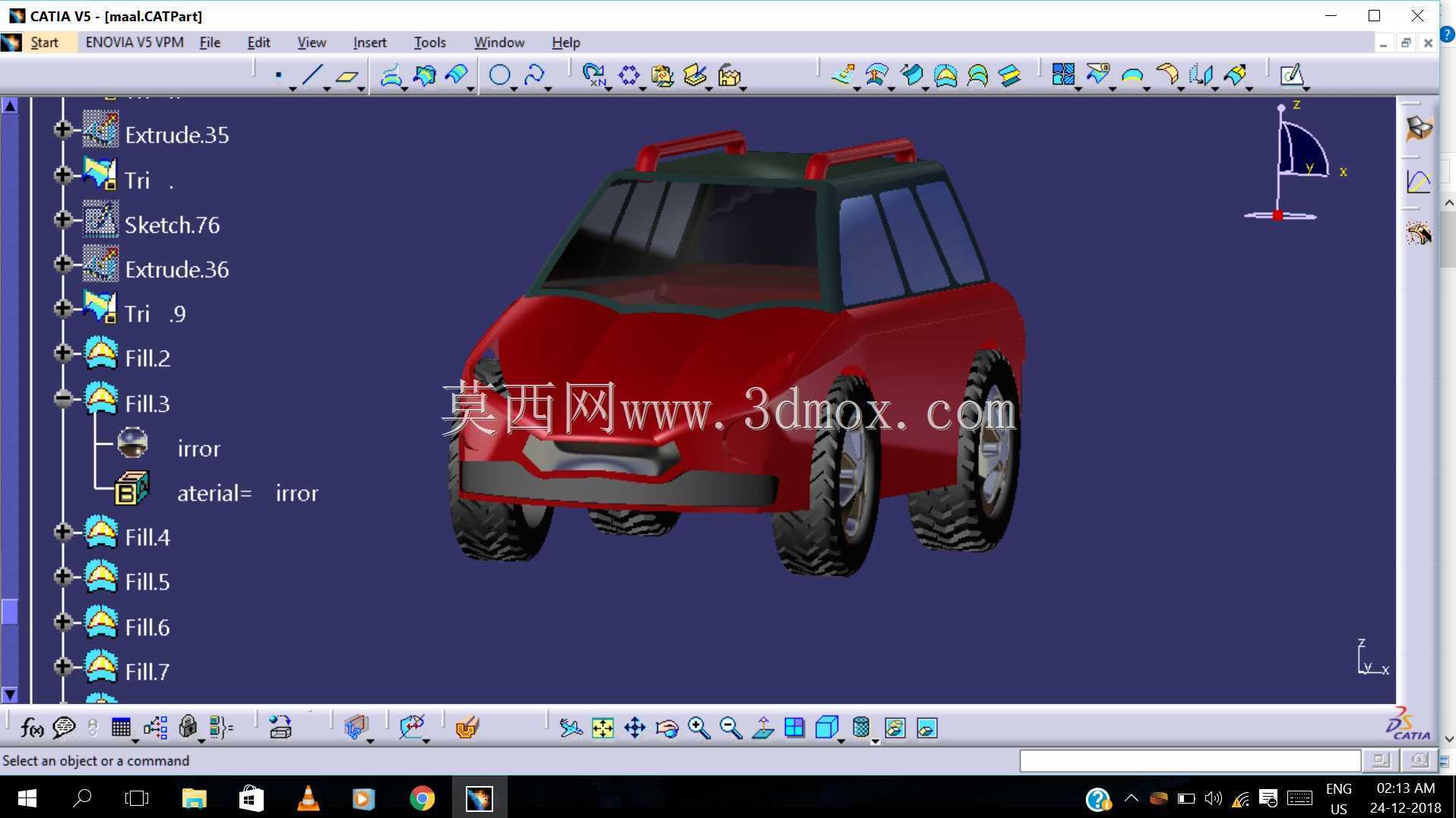The width and height of the screenshot is (1456, 818).
Task: Activate the Rotate view tool
Action: (666, 728)
